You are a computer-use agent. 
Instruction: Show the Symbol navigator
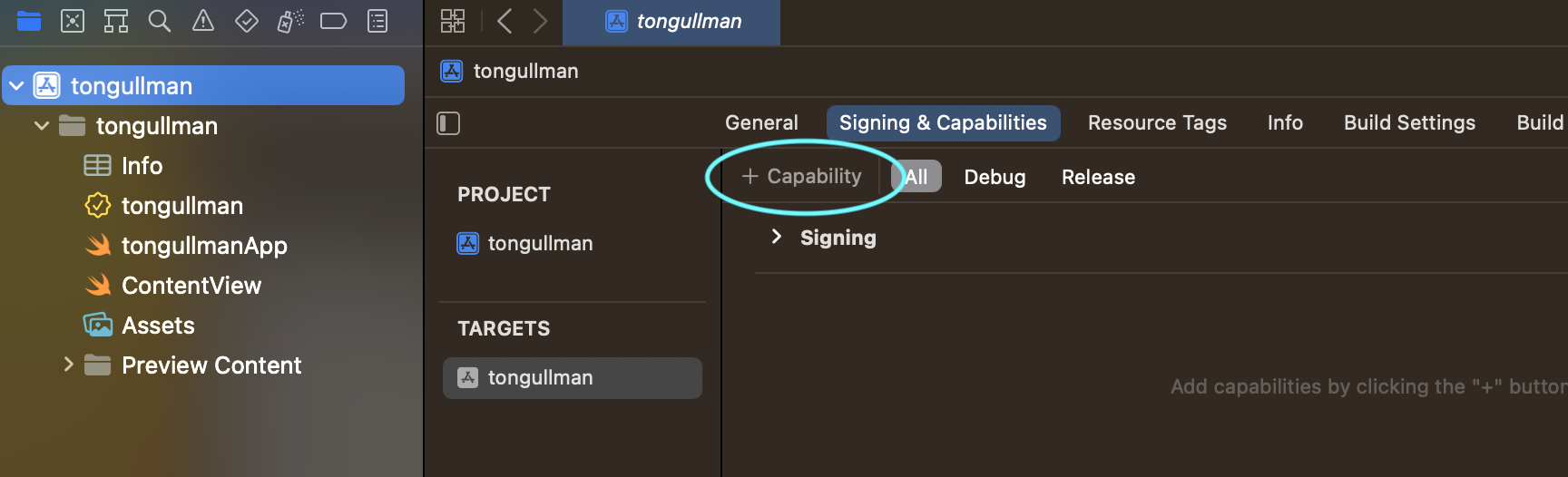pos(116,21)
